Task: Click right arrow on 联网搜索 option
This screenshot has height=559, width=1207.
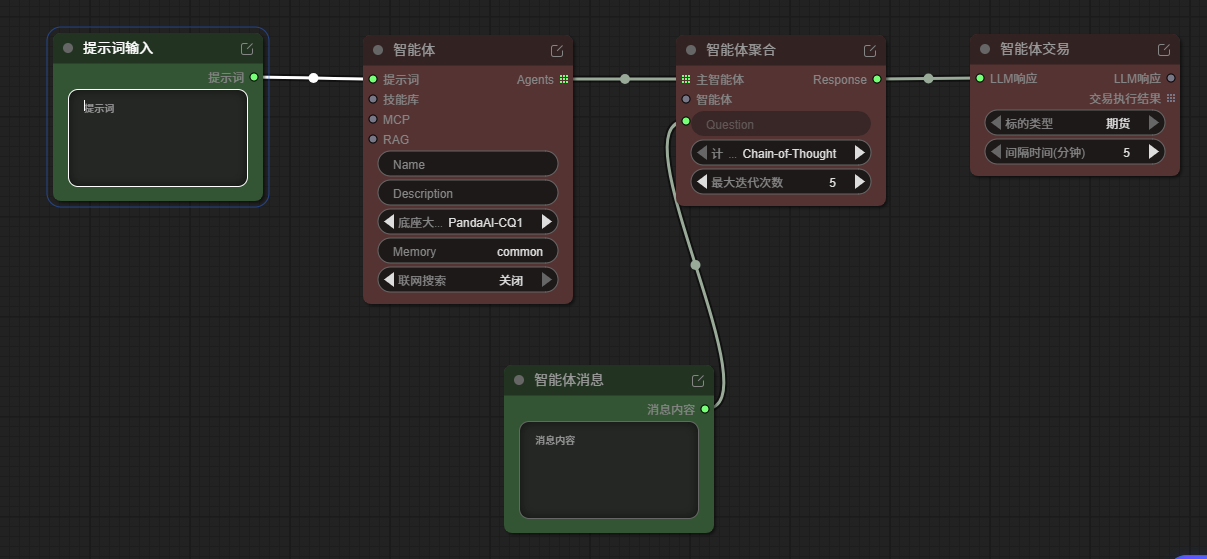Action: [546, 280]
